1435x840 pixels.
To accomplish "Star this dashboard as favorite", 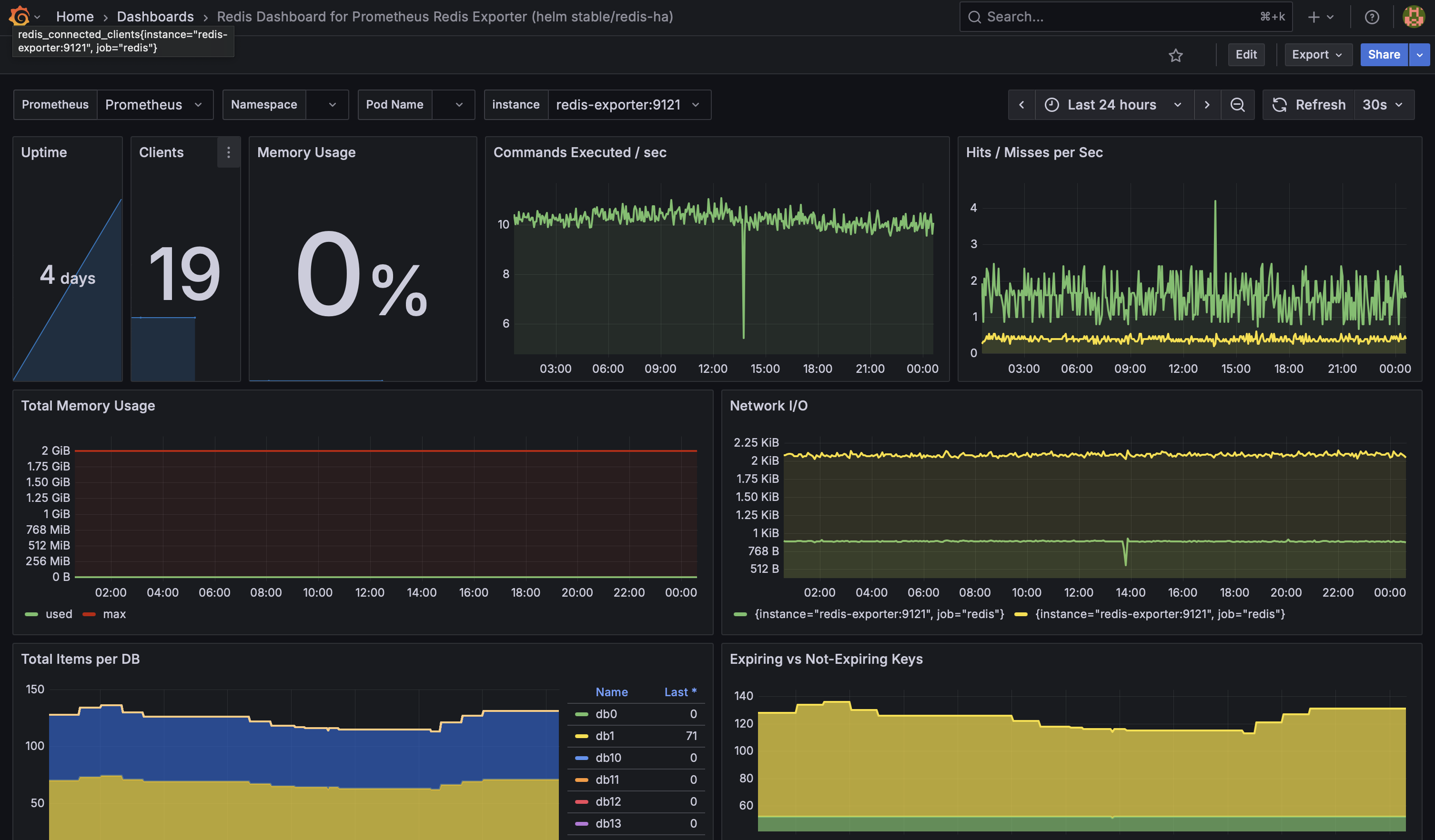I will pyautogui.click(x=1176, y=55).
